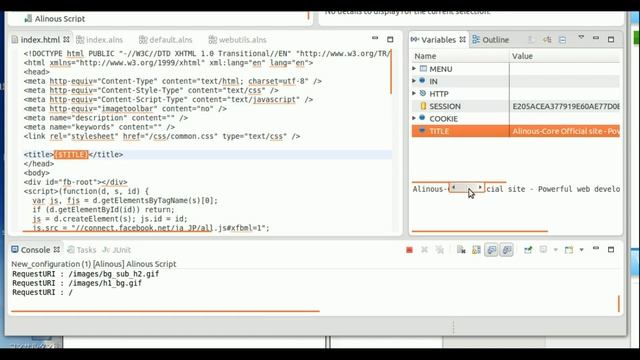Screen dimensions: 640x360
Task: Close the Variables view tab
Action: (462, 39)
